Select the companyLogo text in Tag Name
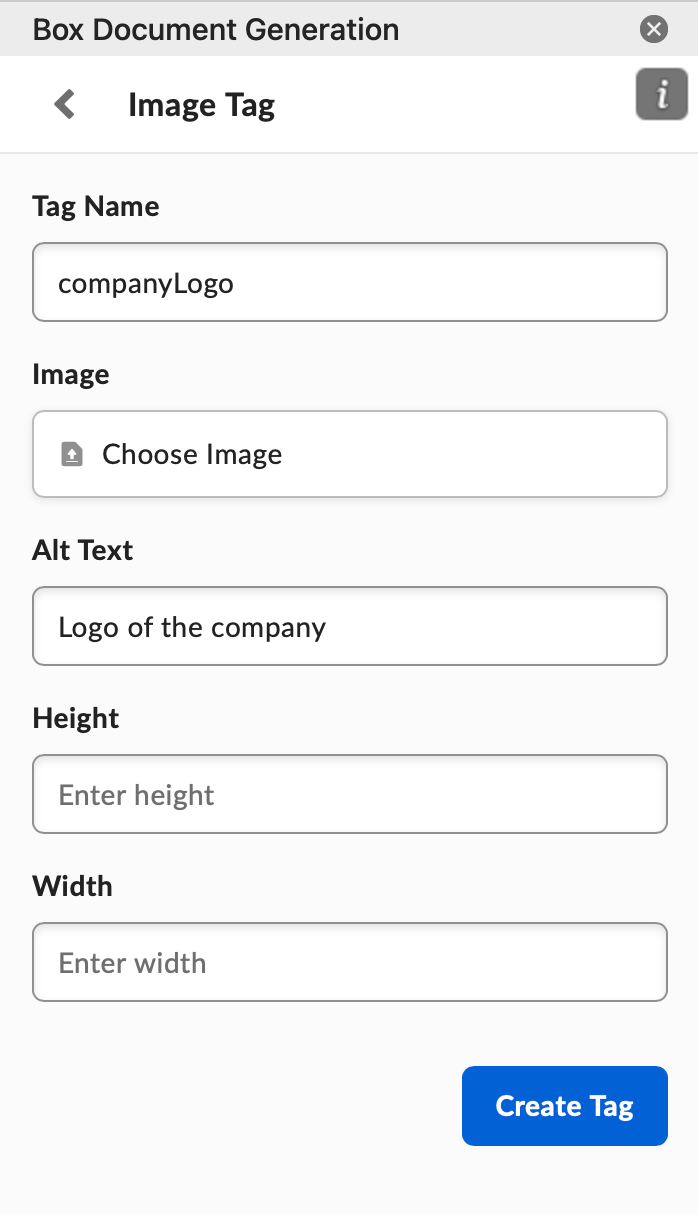Image resolution: width=698 pixels, height=1214 pixels. 148,283
